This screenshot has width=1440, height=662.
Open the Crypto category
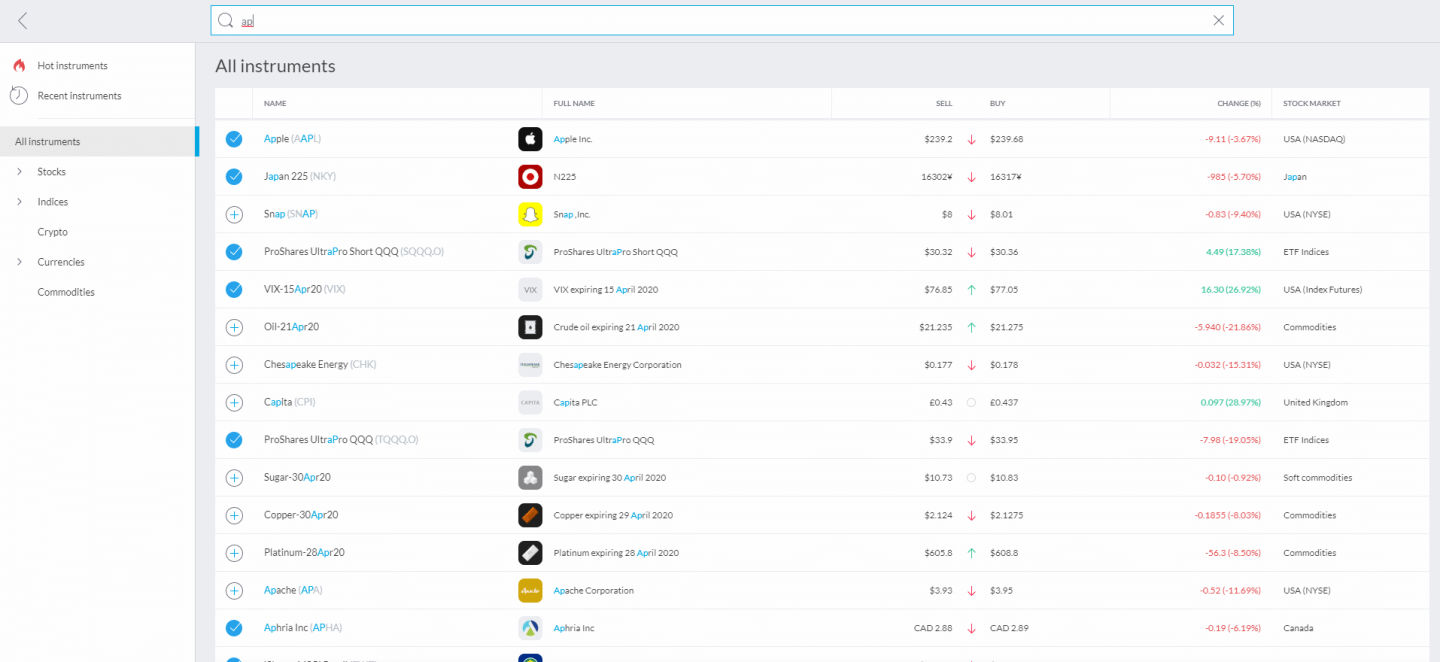(52, 232)
